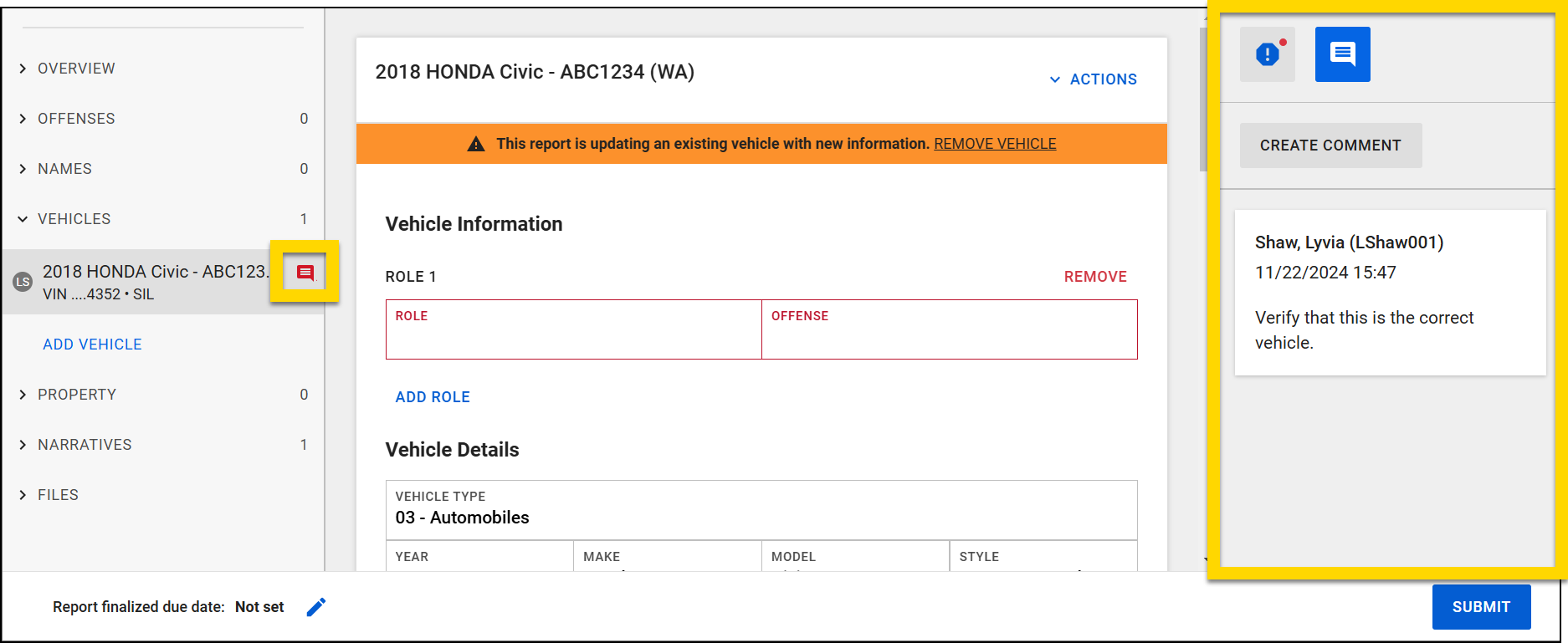The width and height of the screenshot is (1568, 643).
Task: Open the Vehicle Type selector
Action: point(760,510)
